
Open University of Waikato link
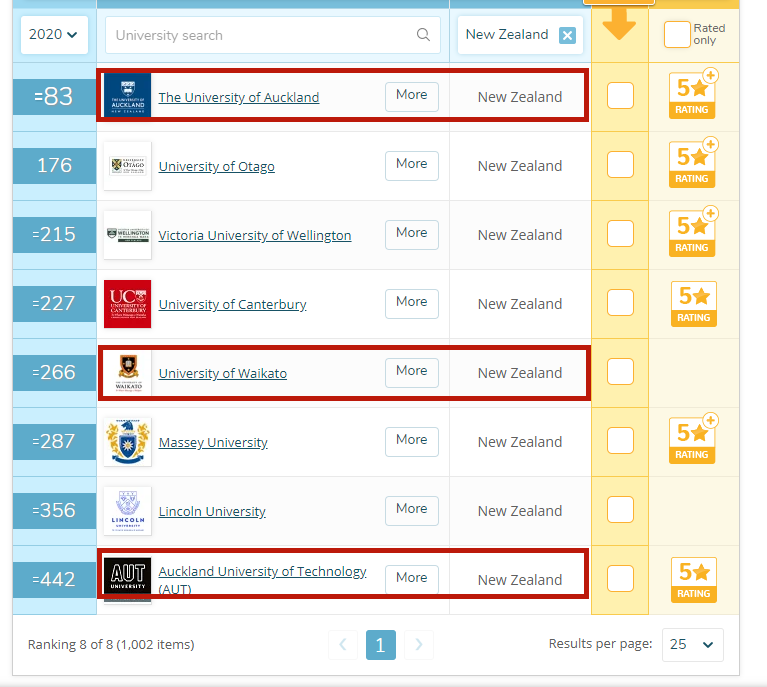point(223,373)
